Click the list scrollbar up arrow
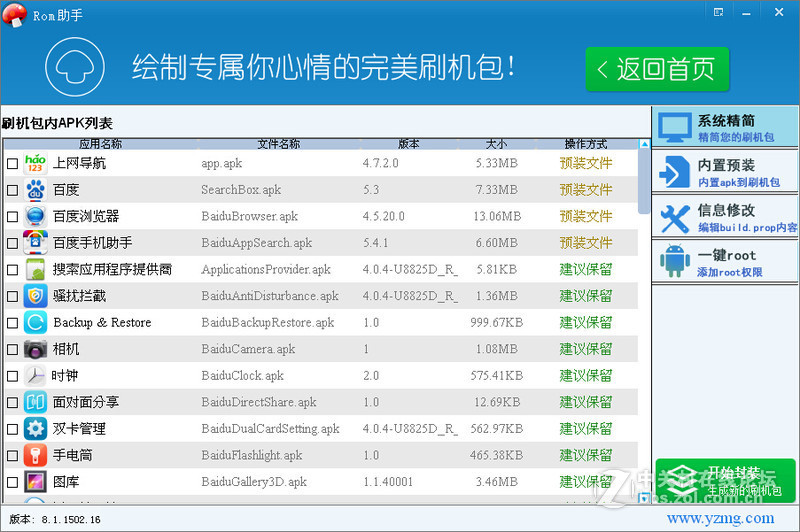 (x=644, y=144)
